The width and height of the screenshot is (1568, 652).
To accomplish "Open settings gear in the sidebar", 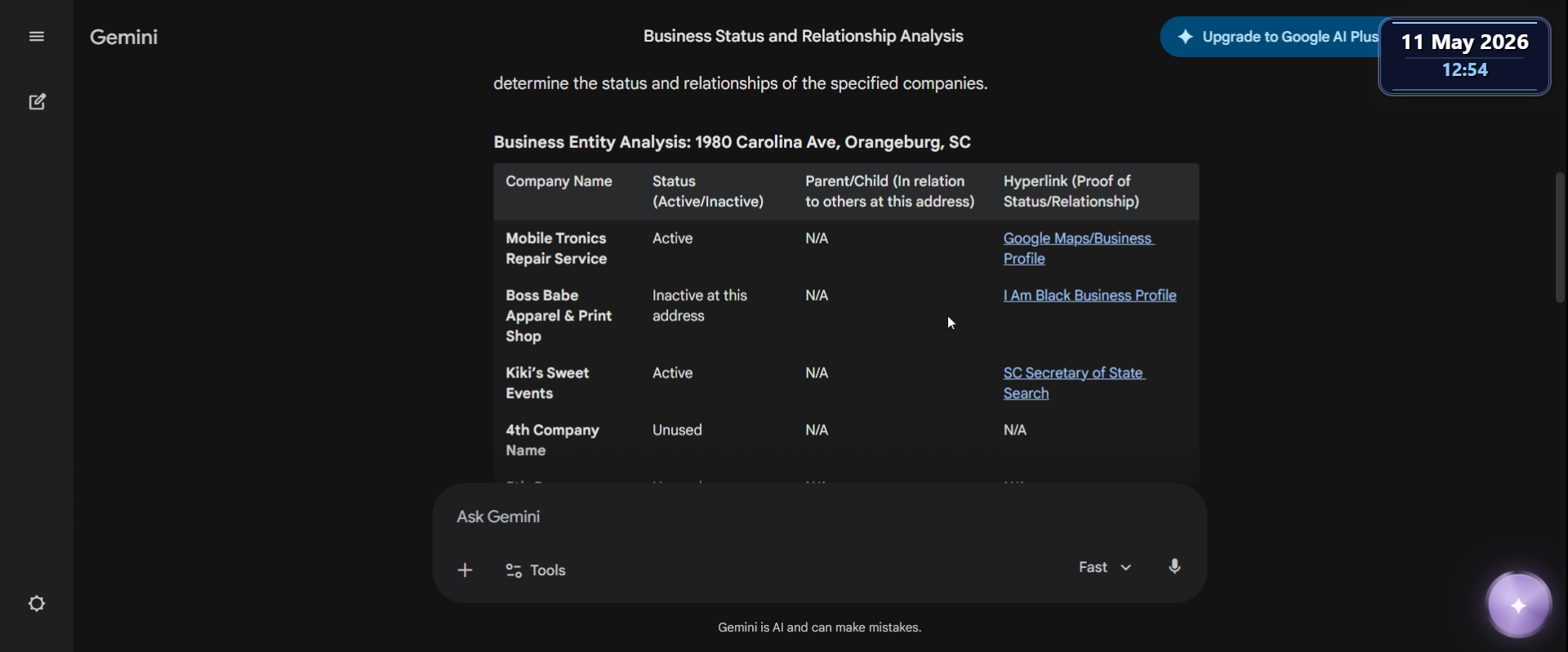I will (x=37, y=604).
